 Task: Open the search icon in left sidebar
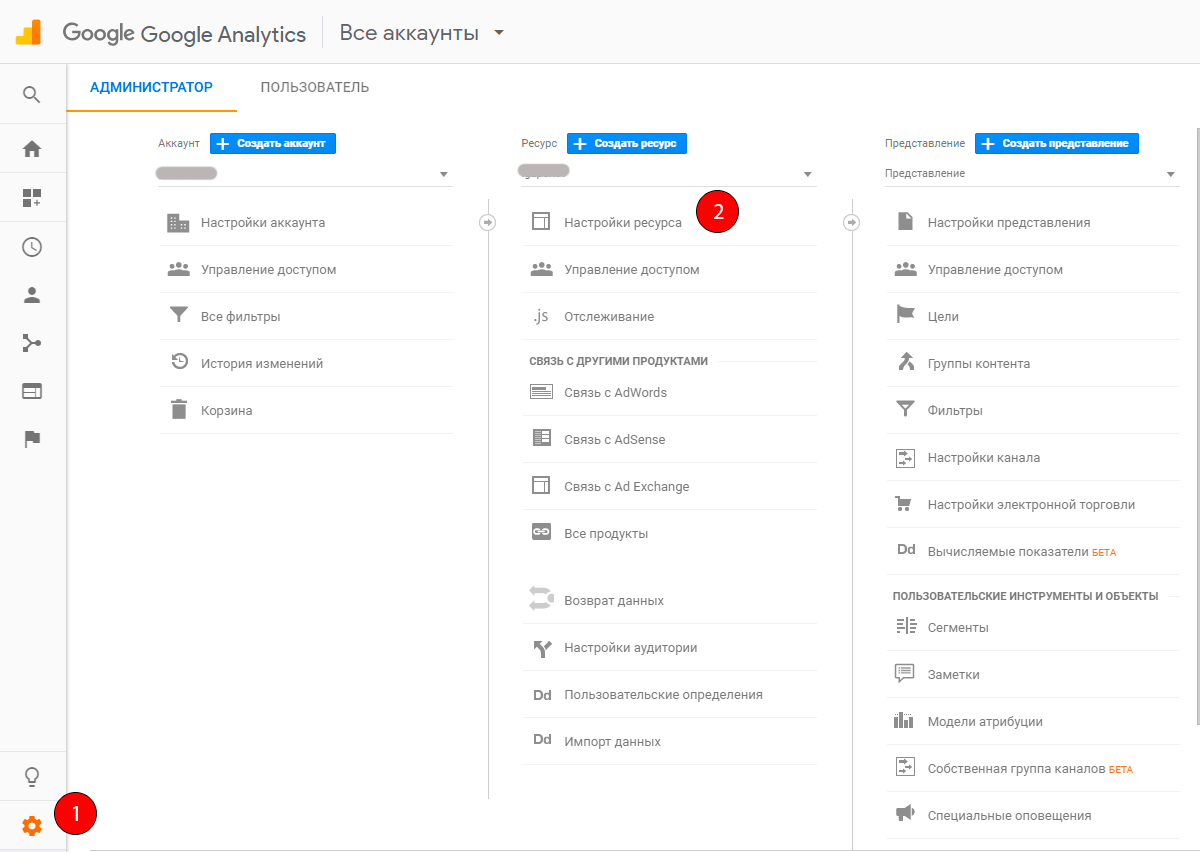tap(32, 95)
